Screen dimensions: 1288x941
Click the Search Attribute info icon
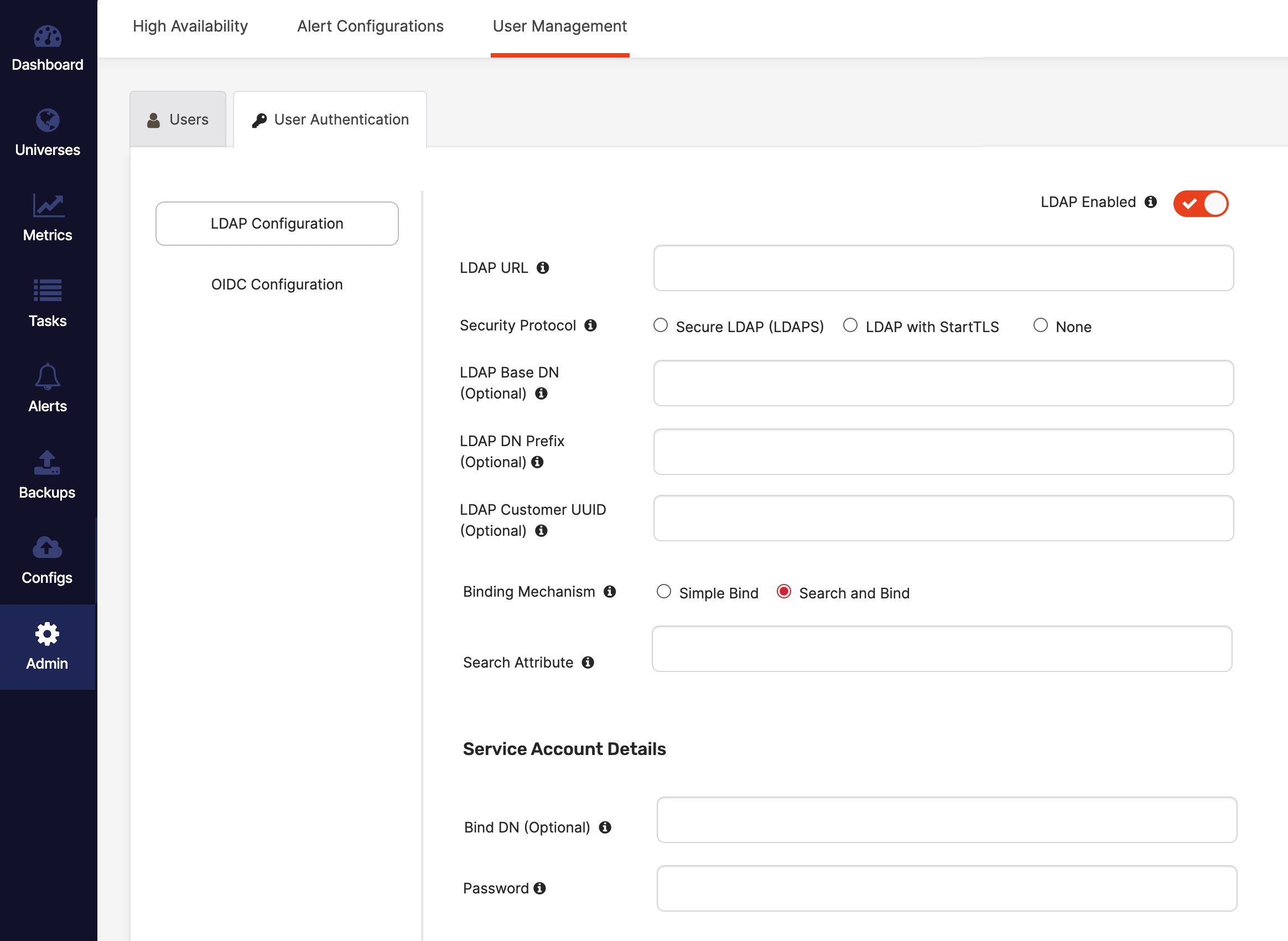(588, 663)
